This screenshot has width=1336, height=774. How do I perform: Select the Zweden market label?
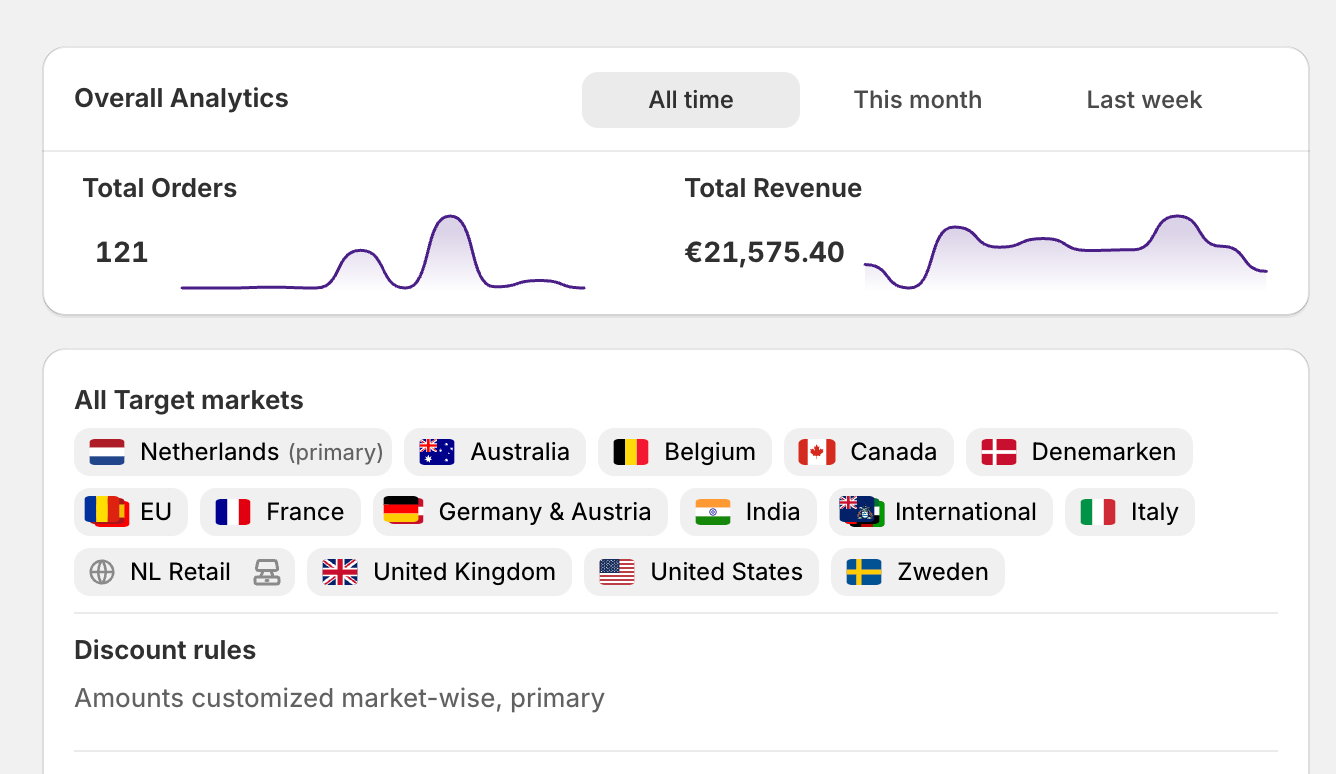pyautogui.click(x=943, y=572)
